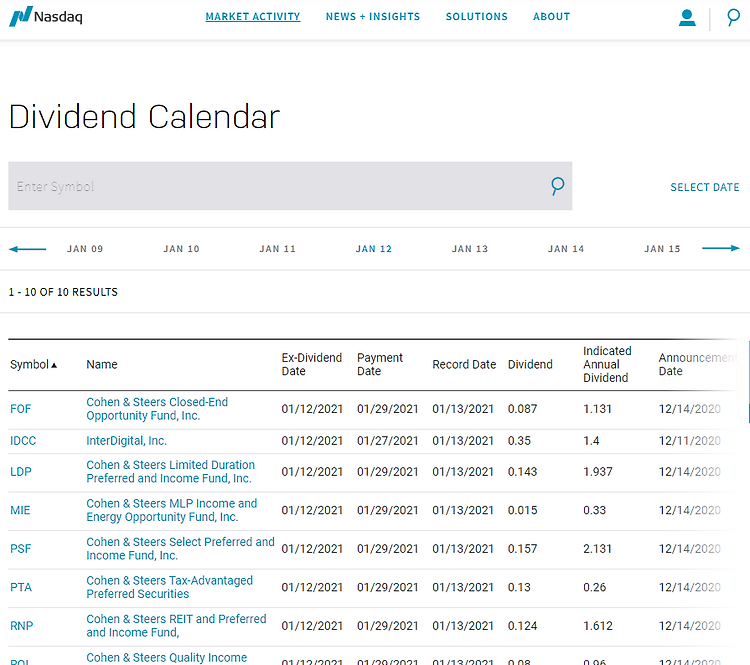This screenshot has width=750, height=665.
Task: Open the MIE symbol link
Action: tap(20, 510)
